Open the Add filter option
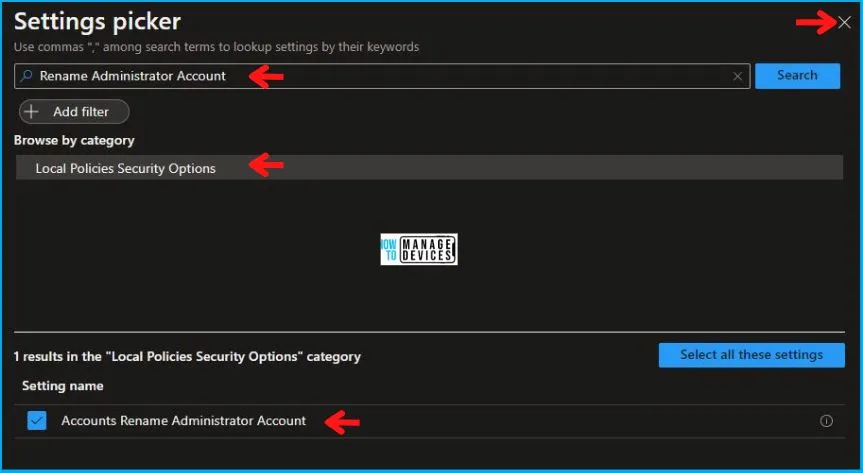Screen dimensions: 863x473 click(74, 112)
